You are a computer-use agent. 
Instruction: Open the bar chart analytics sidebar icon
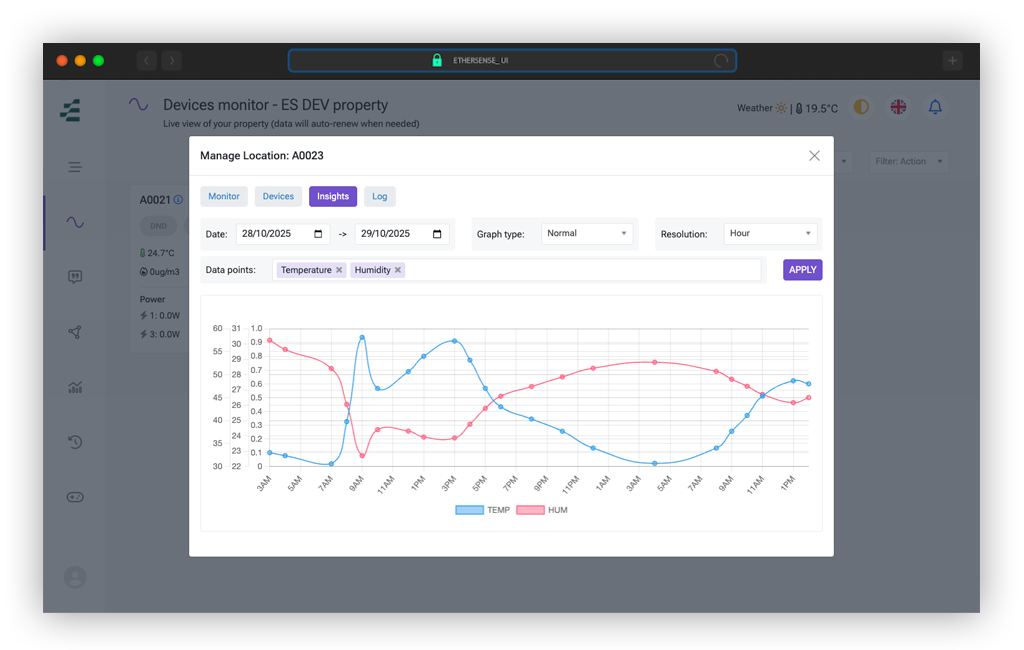[75, 387]
